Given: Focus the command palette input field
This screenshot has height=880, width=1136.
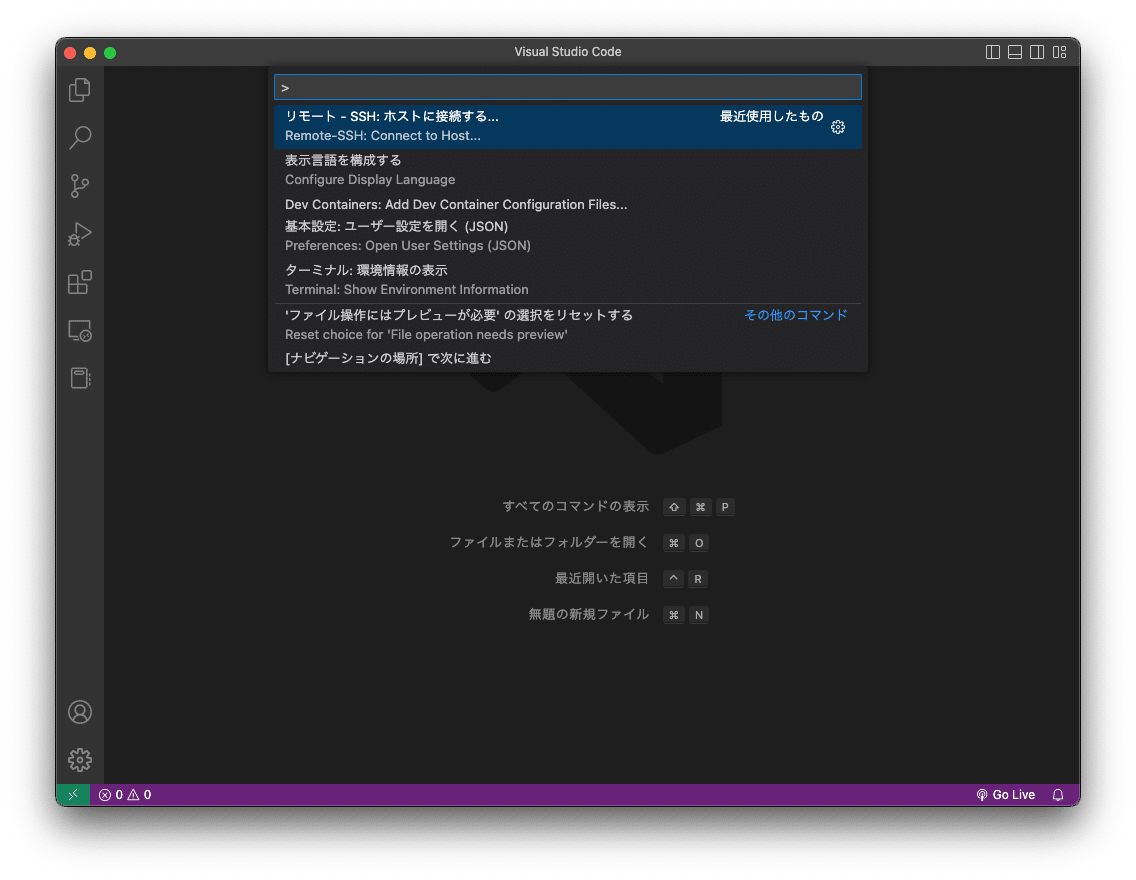Looking at the screenshot, I should coord(568,87).
